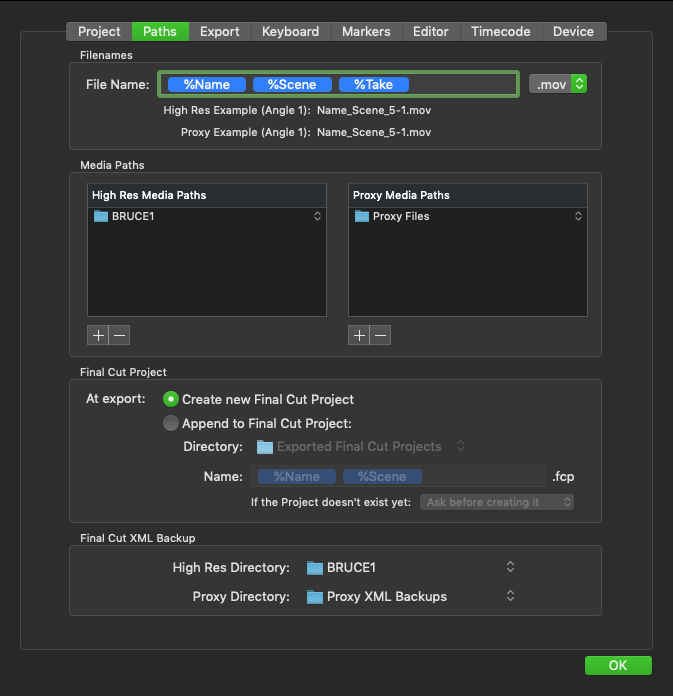Open Ask before creating it dropdown
The height and width of the screenshot is (696, 673).
tap(497, 502)
